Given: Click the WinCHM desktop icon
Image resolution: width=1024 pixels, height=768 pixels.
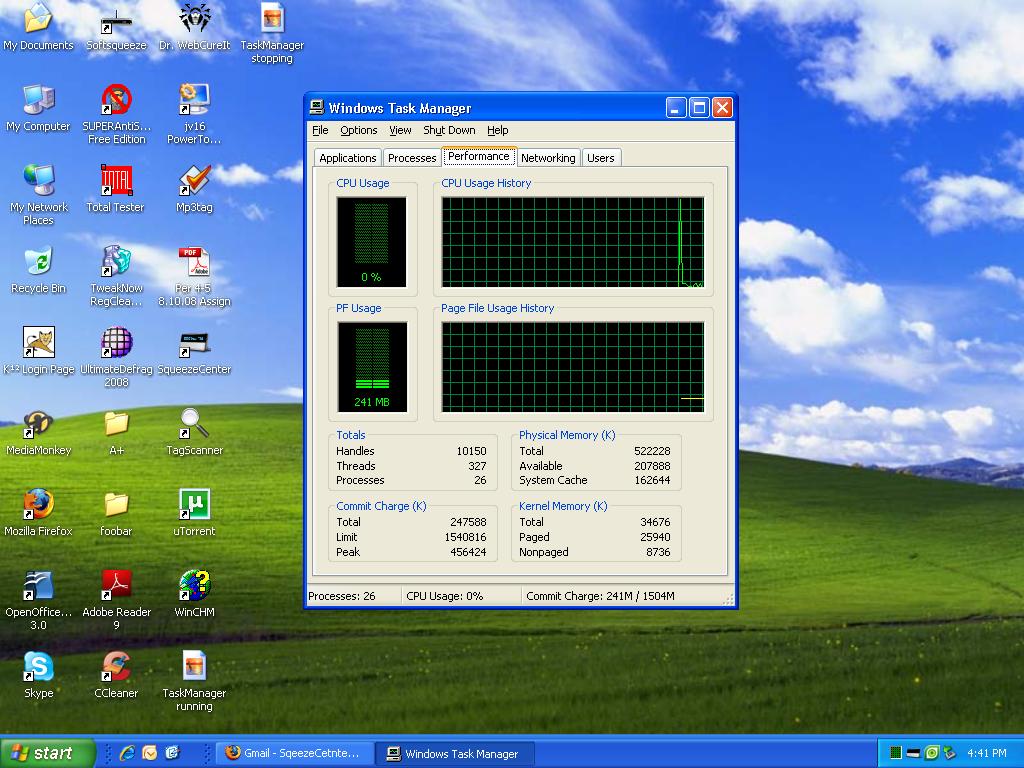Looking at the screenshot, I should (194, 586).
